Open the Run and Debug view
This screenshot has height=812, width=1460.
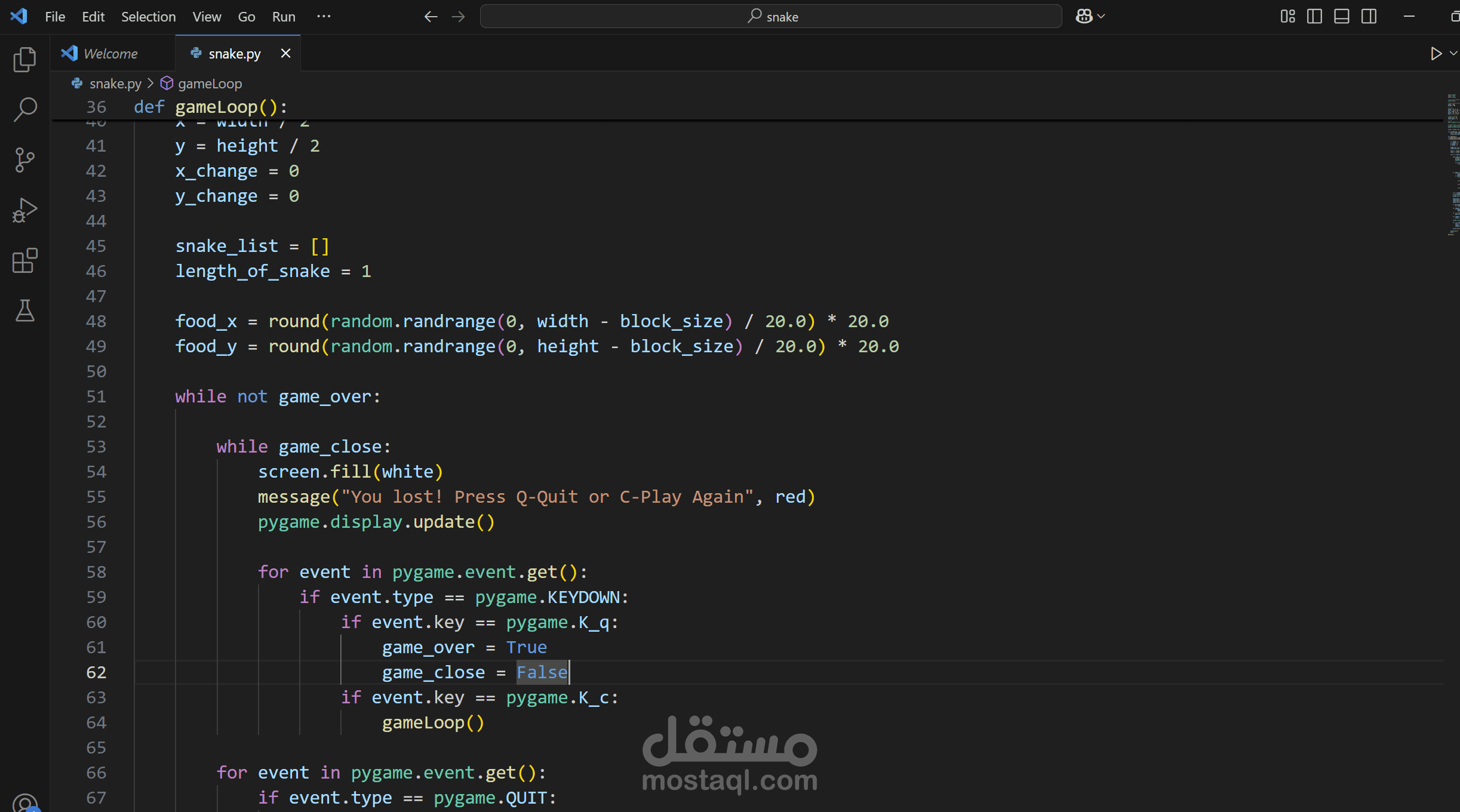pos(24,210)
